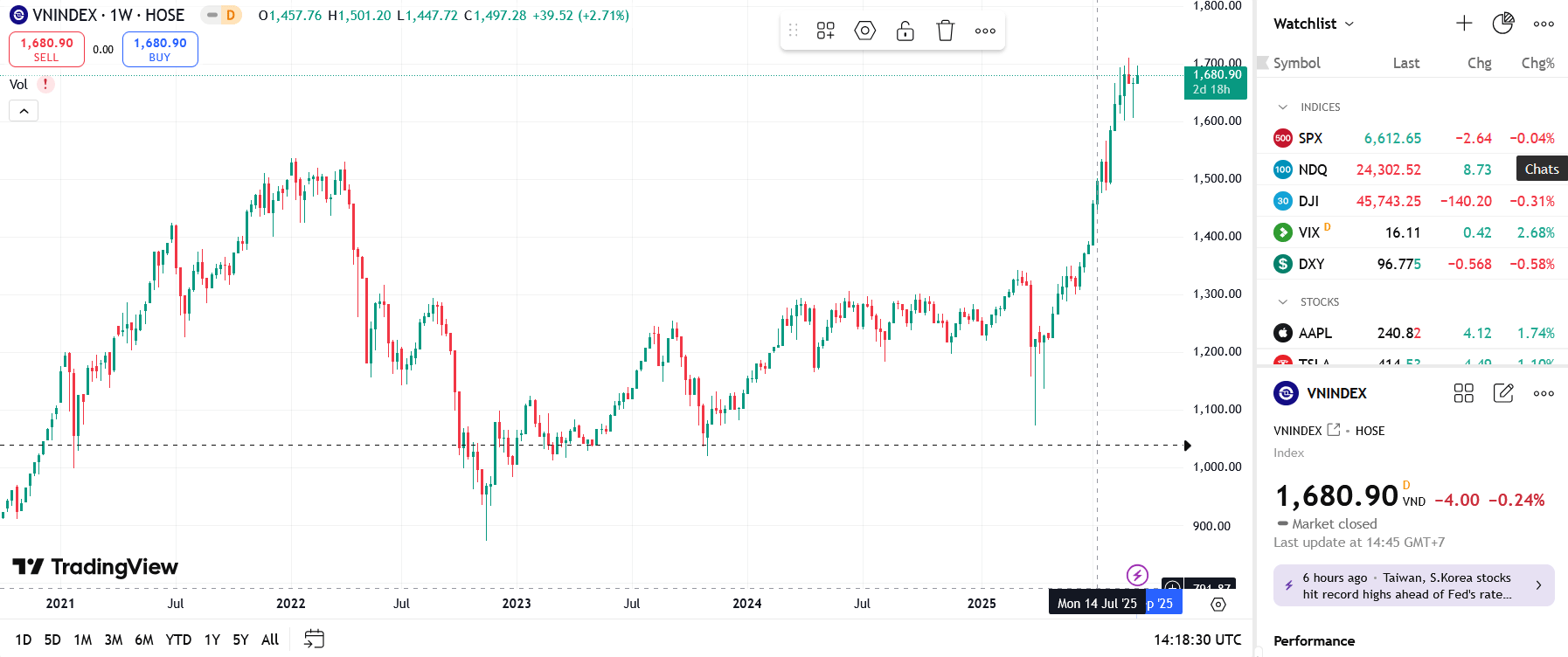1568x657 pixels.
Task: Add symbol to watchlist with plus
Action: (x=1464, y=24)
